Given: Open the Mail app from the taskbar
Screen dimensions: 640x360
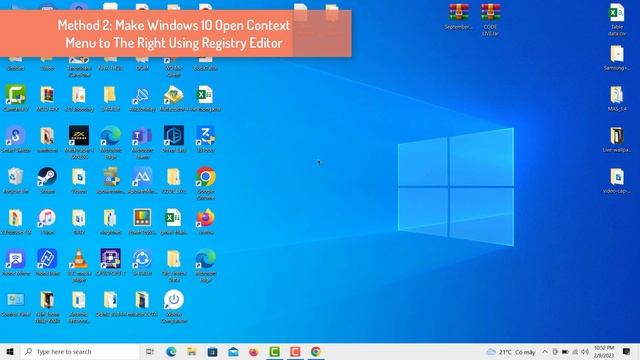Looking at the screenshot, I should tap(233, 352).
